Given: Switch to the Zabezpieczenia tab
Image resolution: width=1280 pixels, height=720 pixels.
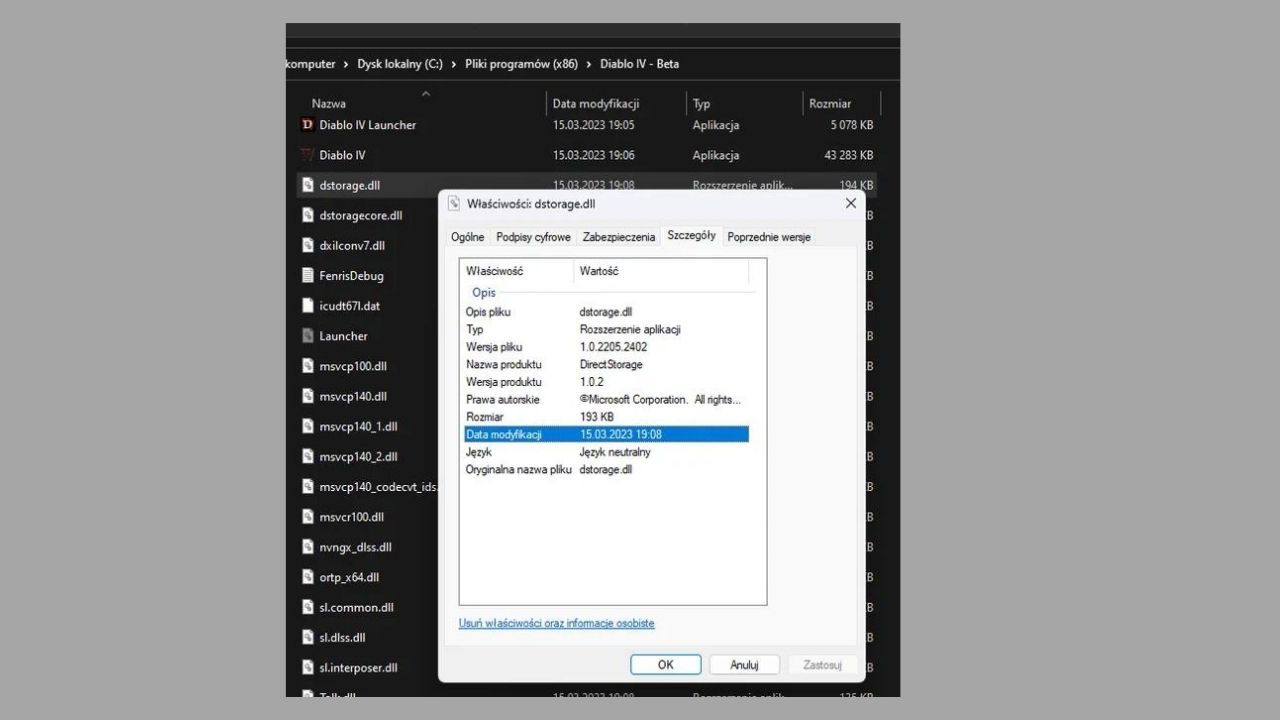Looking at the screenshot, I should (619, 237).
